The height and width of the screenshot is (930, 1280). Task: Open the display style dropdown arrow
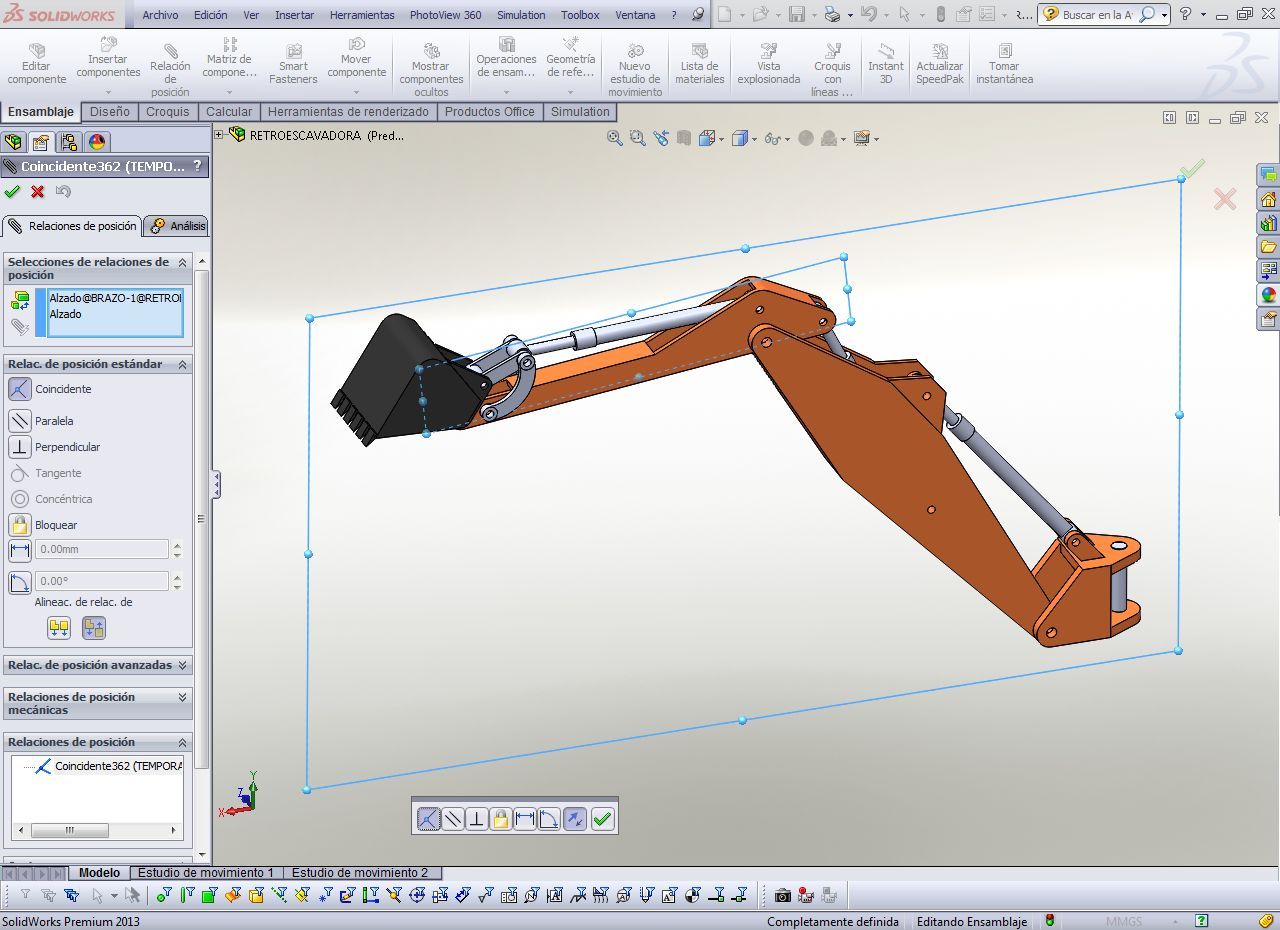tap(755, 139)
